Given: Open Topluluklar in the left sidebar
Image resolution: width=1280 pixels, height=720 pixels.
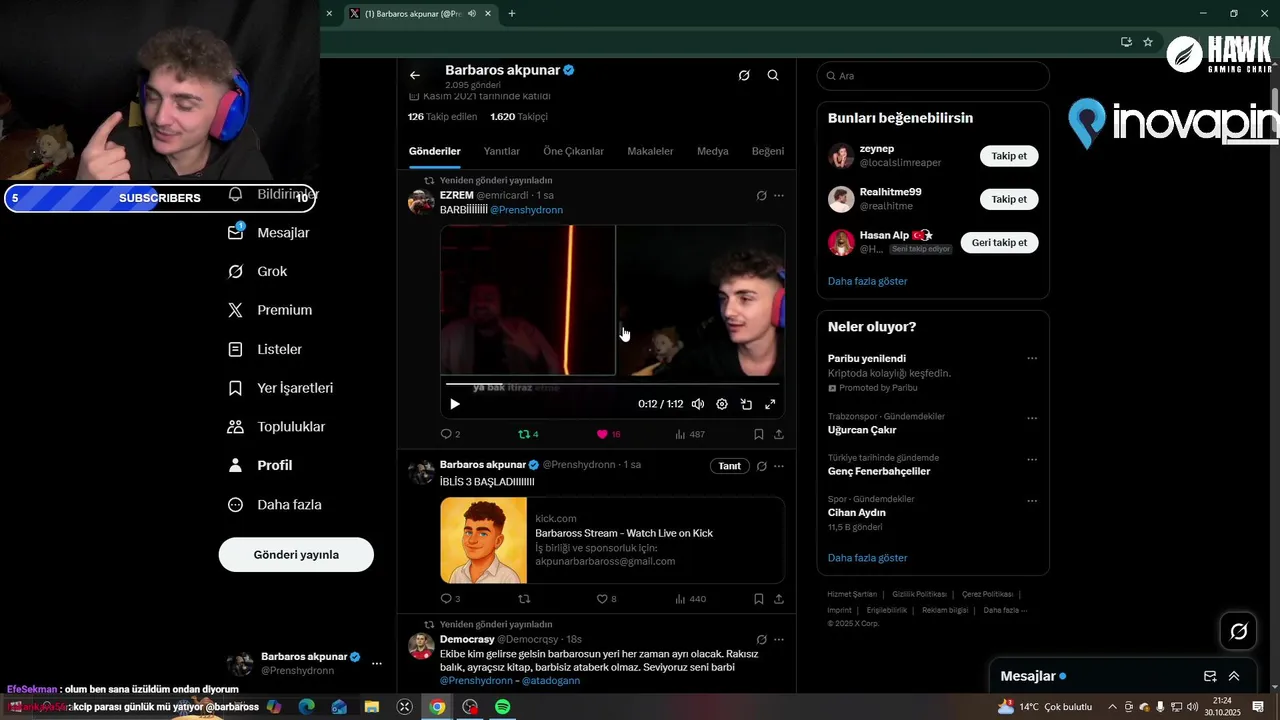Looking at the screenshot, I should pos(276,427).
